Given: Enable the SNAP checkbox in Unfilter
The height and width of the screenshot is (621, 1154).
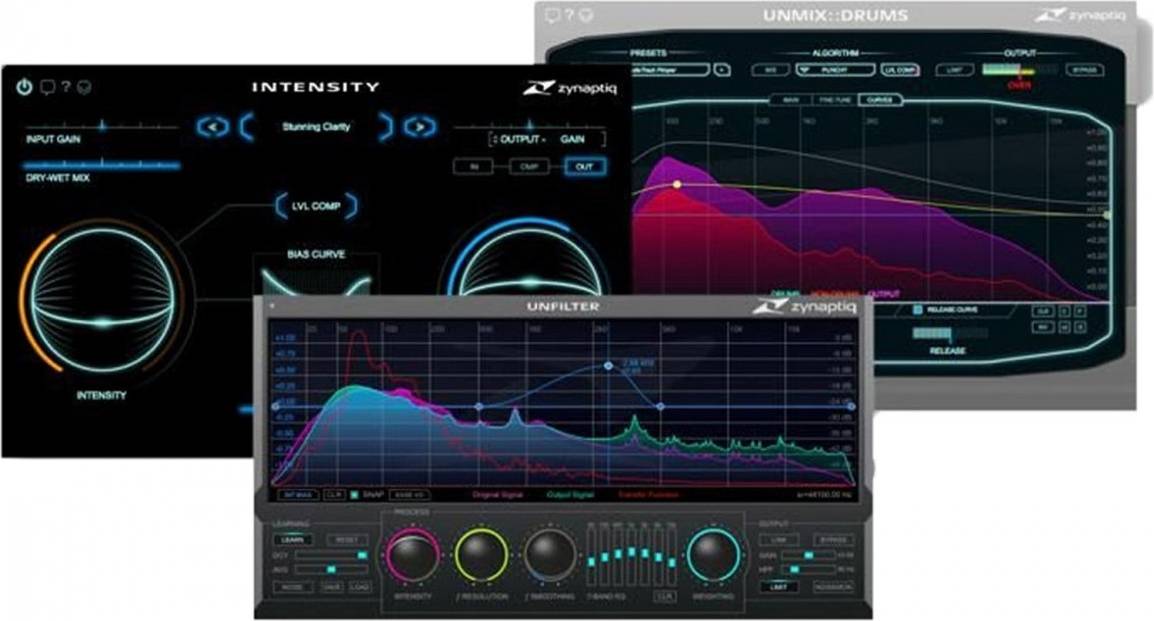Looking at the screenshot, I should (354, 495).
